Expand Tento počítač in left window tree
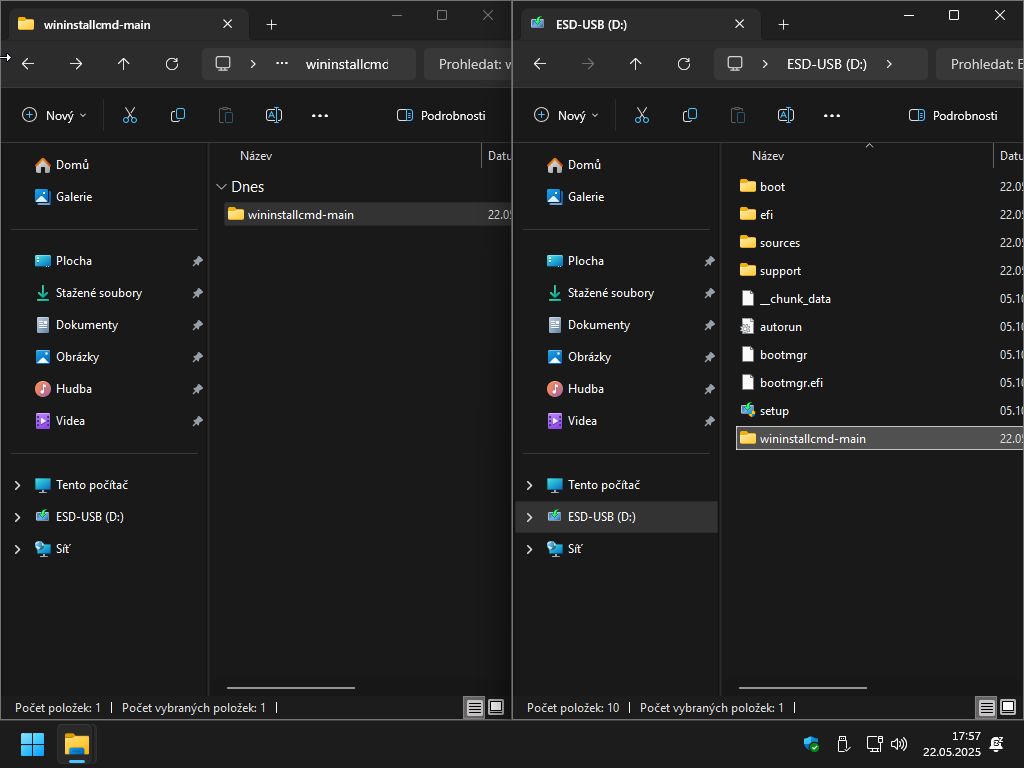Screen dimensions: 1024x768 pyautogui.click(x=18, y=485)
